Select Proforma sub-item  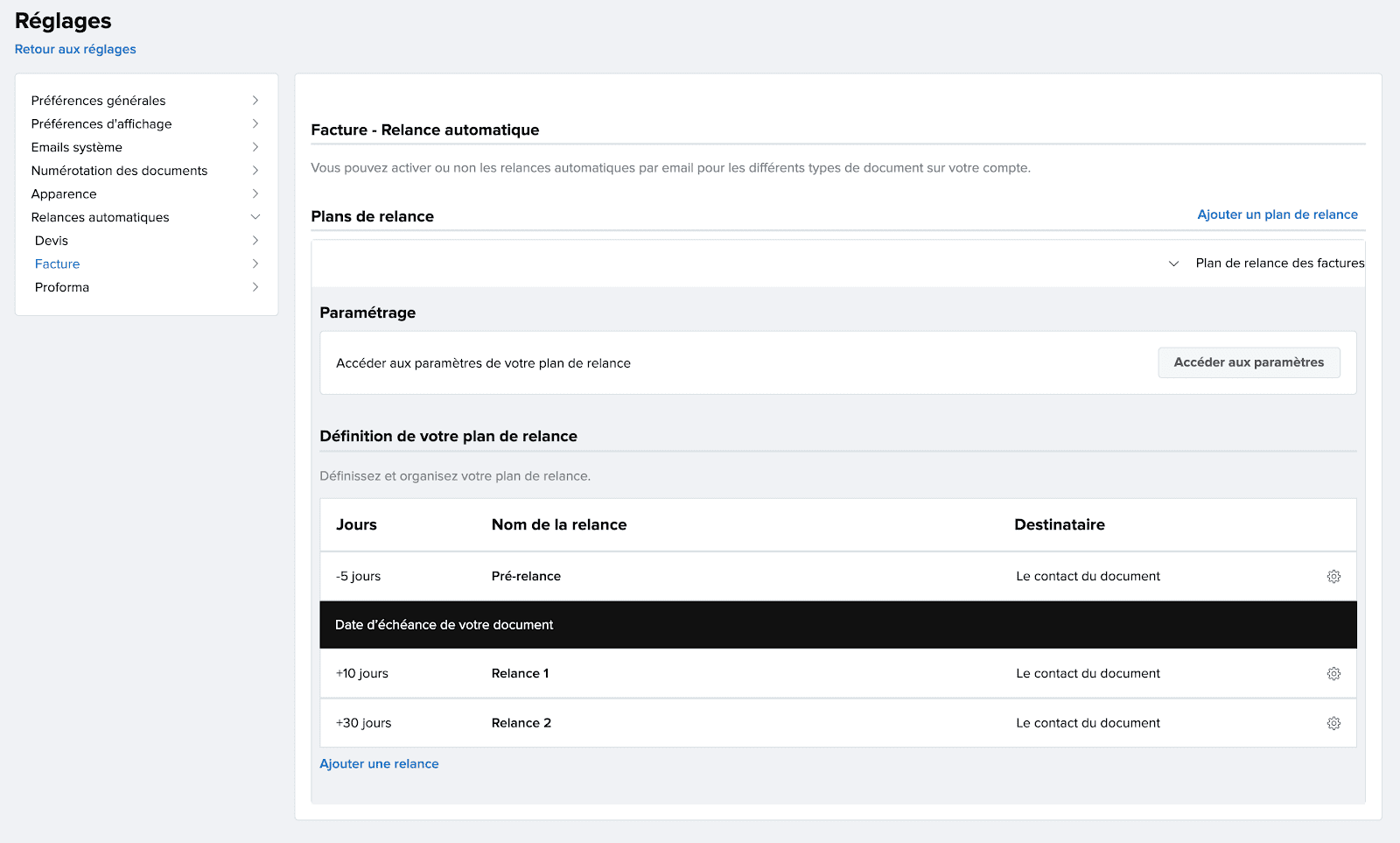[x=62, y=287]
